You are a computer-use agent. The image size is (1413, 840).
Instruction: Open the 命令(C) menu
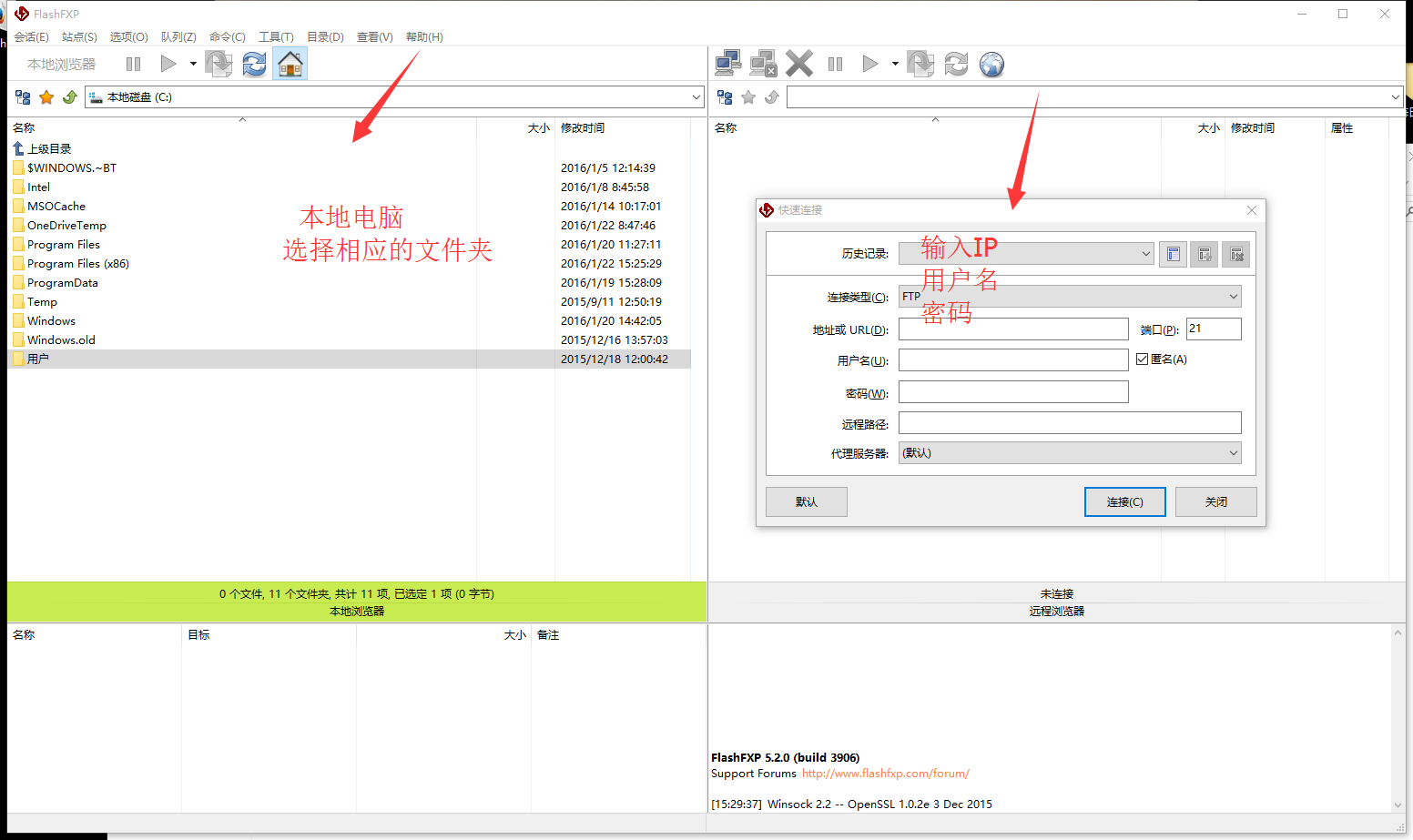(227, 37)
